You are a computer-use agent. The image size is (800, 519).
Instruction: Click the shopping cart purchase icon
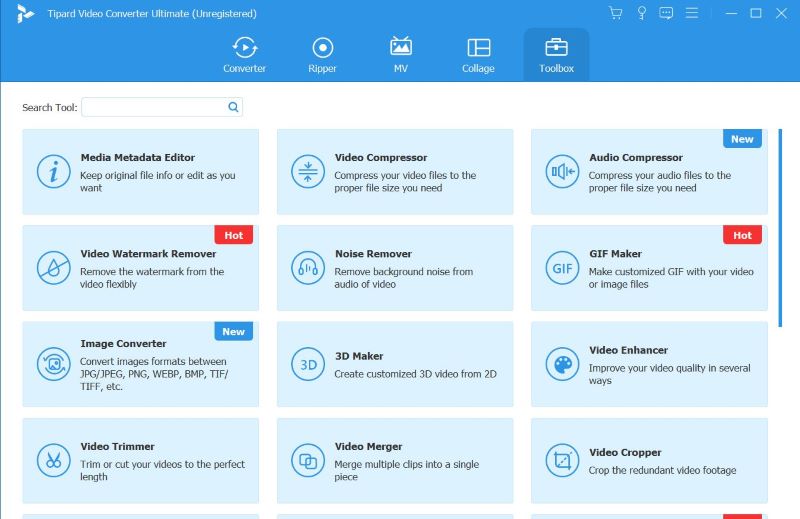[x=615, y=13]
